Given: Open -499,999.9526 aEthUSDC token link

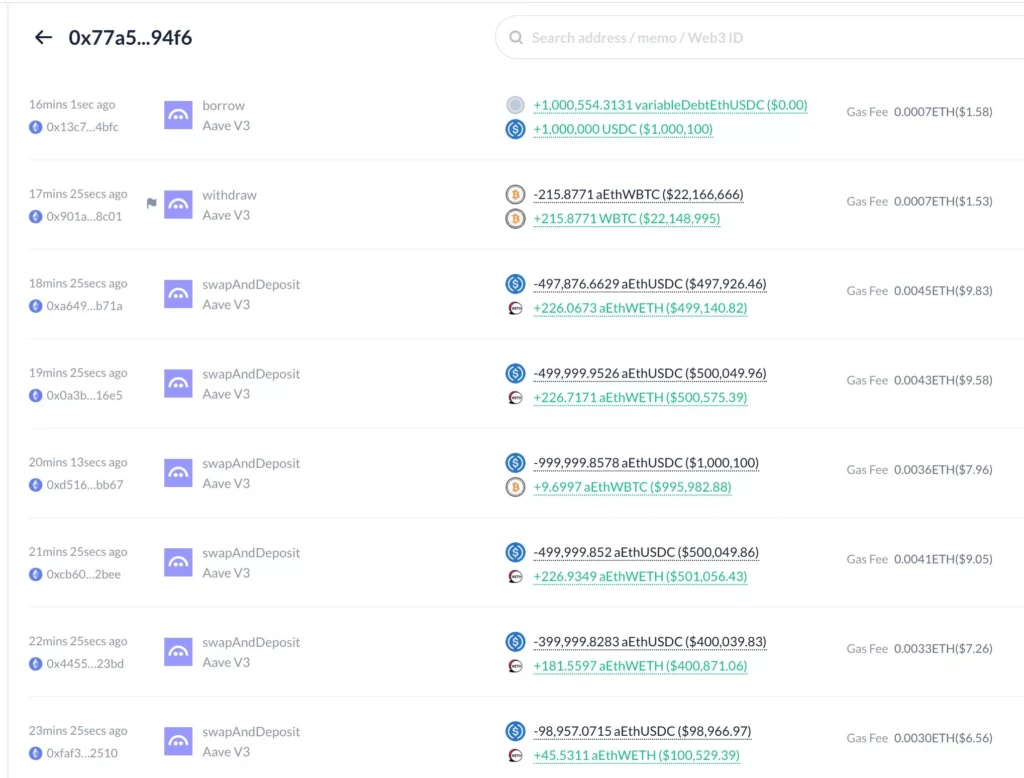Looking at the screenshot, I should (x=650, y=374).
